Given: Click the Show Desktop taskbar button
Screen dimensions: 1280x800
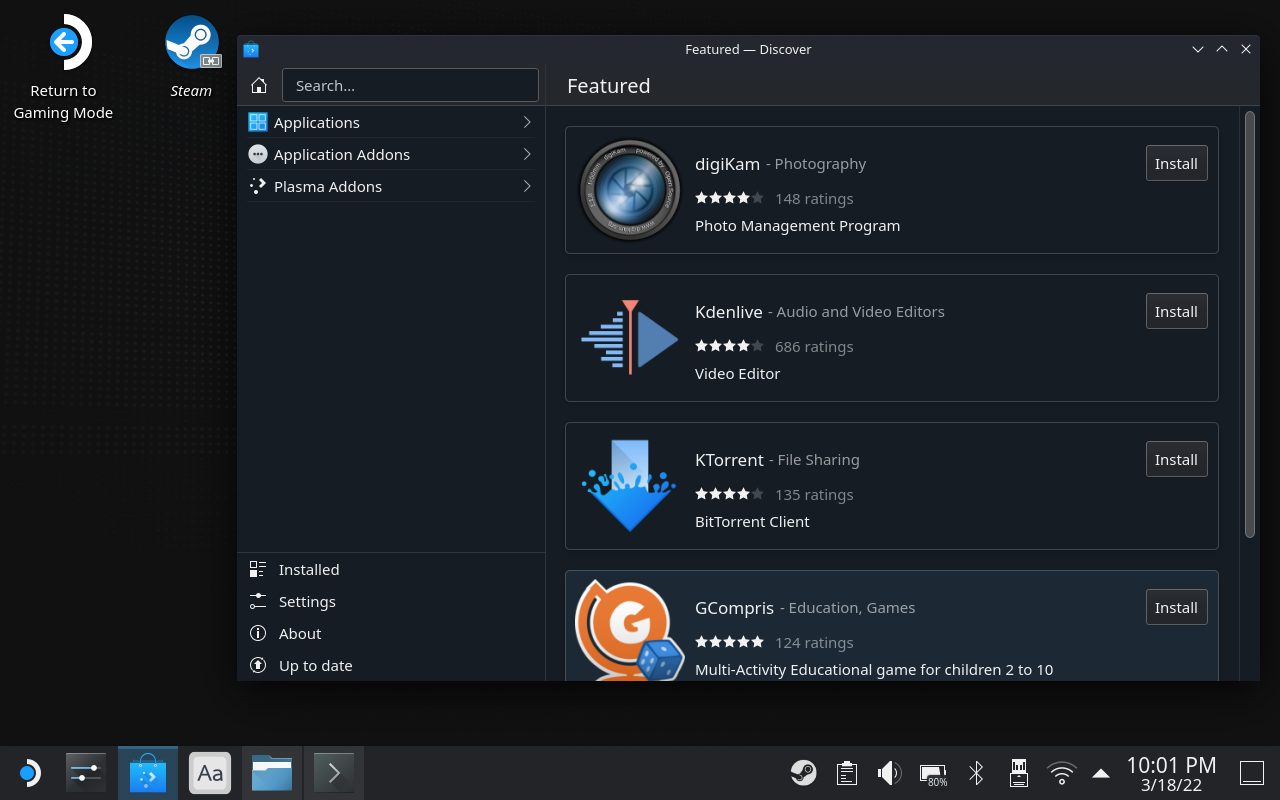Looking at the screenshot, I should click(1252, 773).
